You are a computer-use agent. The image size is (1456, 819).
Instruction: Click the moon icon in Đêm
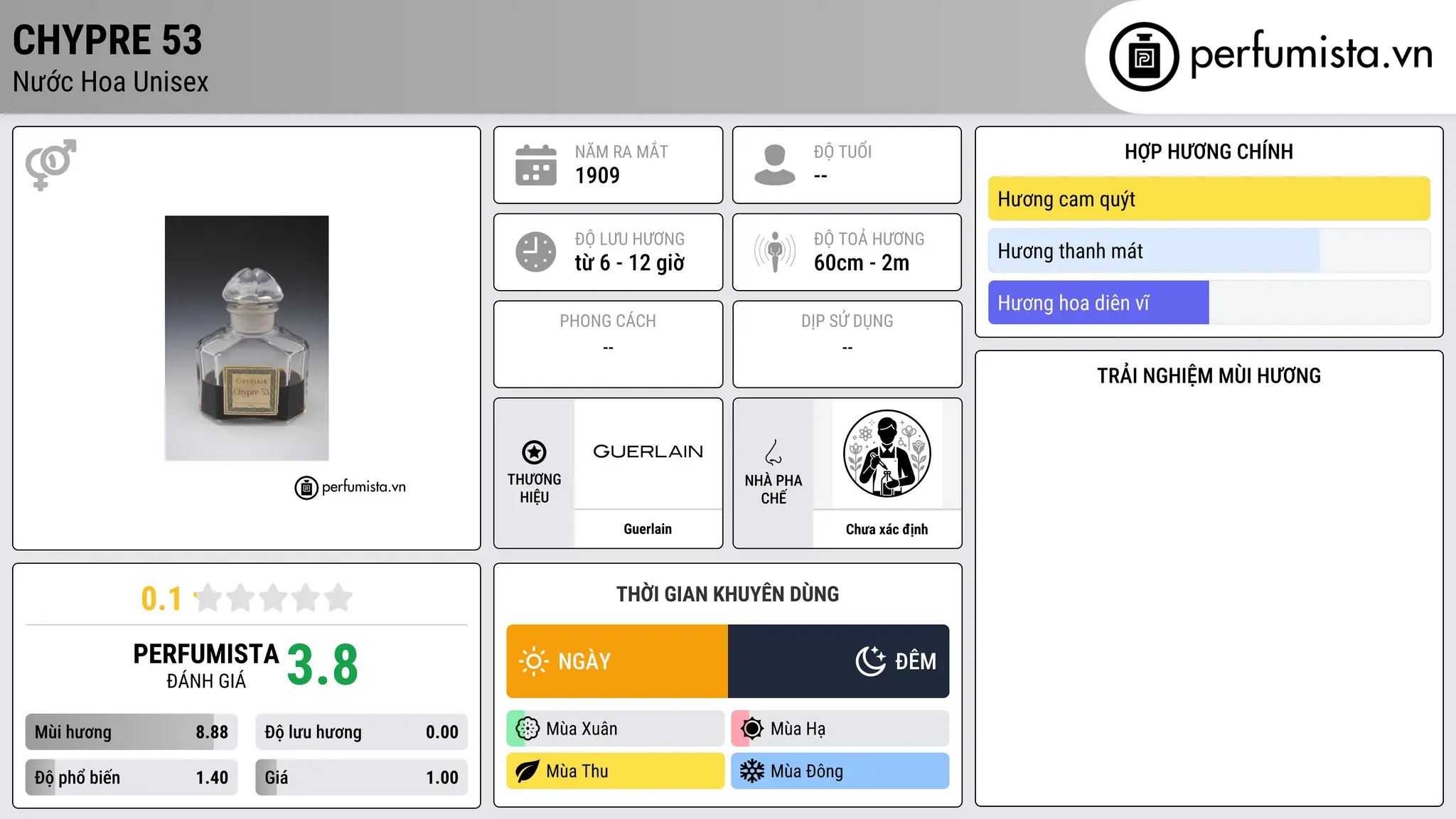click(x=871, y=661)
